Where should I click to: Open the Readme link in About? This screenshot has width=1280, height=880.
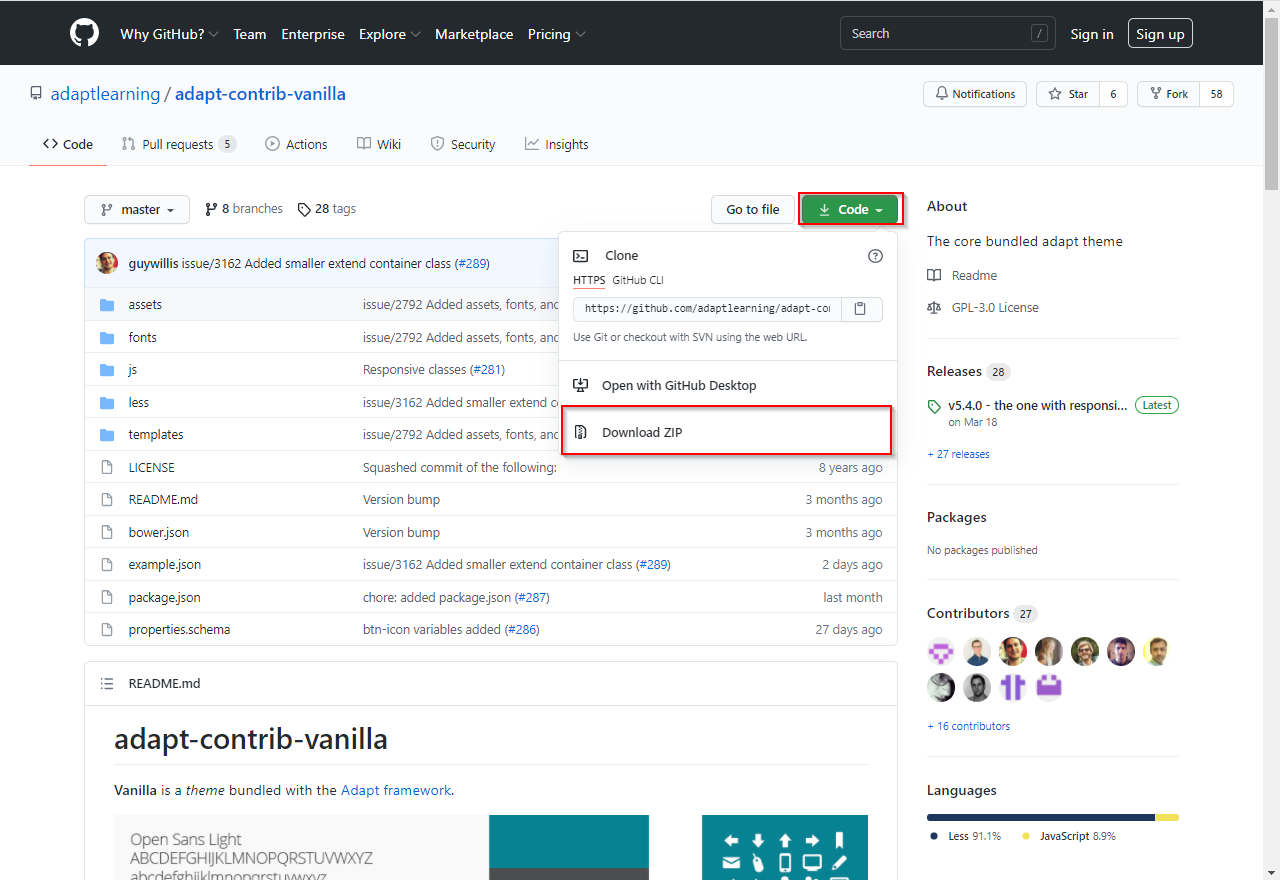pyautogui.click(x=962, y=275)
